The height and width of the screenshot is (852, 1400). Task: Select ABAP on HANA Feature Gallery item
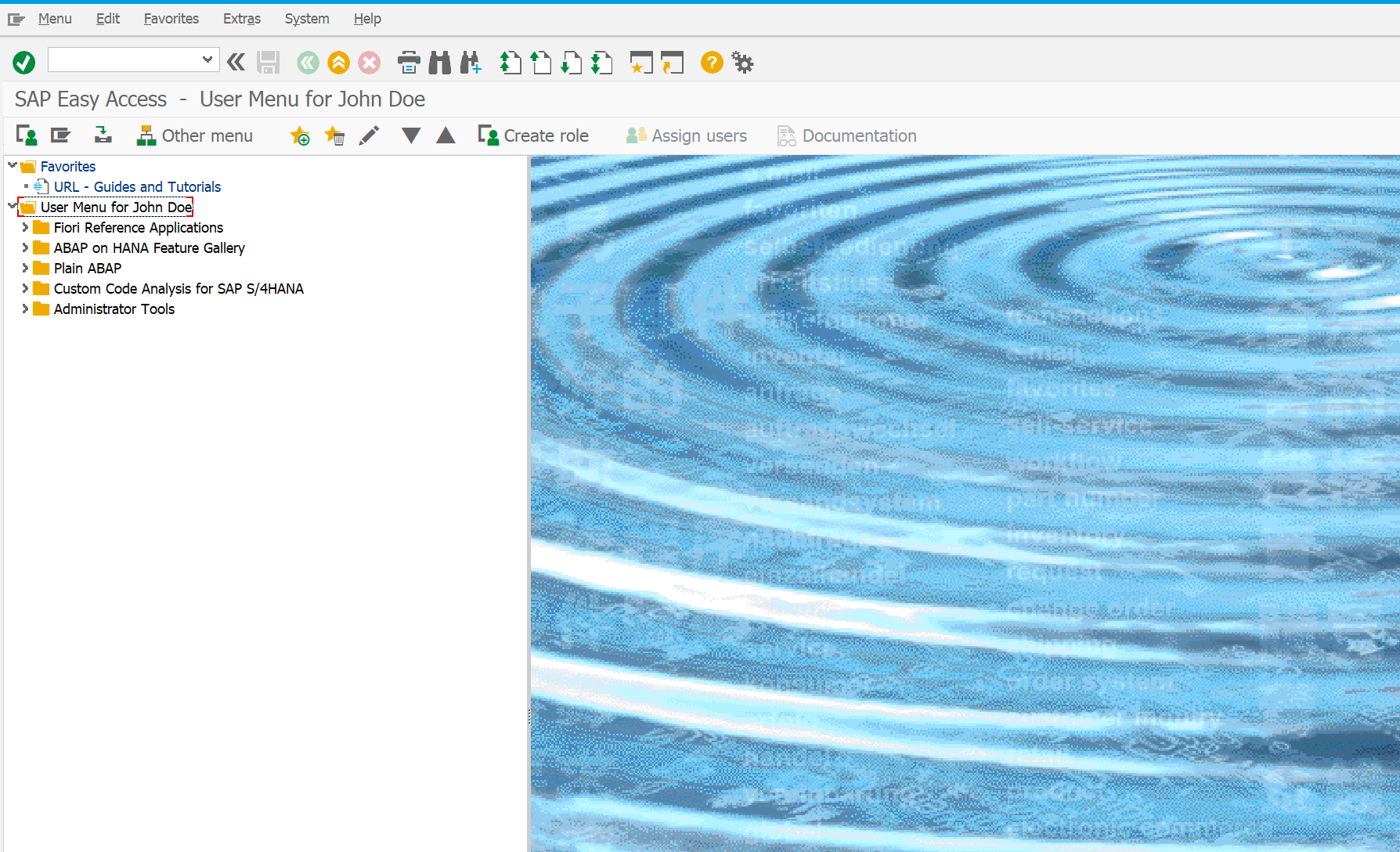[150, 248]
